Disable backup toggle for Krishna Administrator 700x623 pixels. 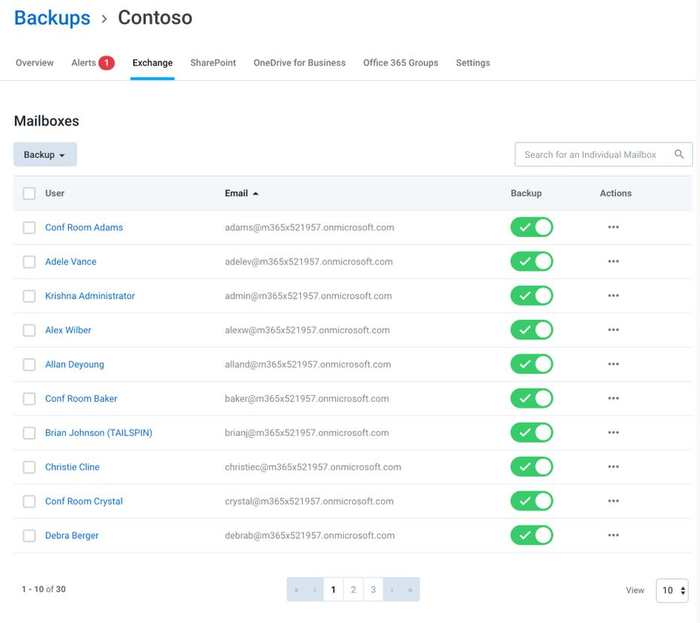coord(531,296)
